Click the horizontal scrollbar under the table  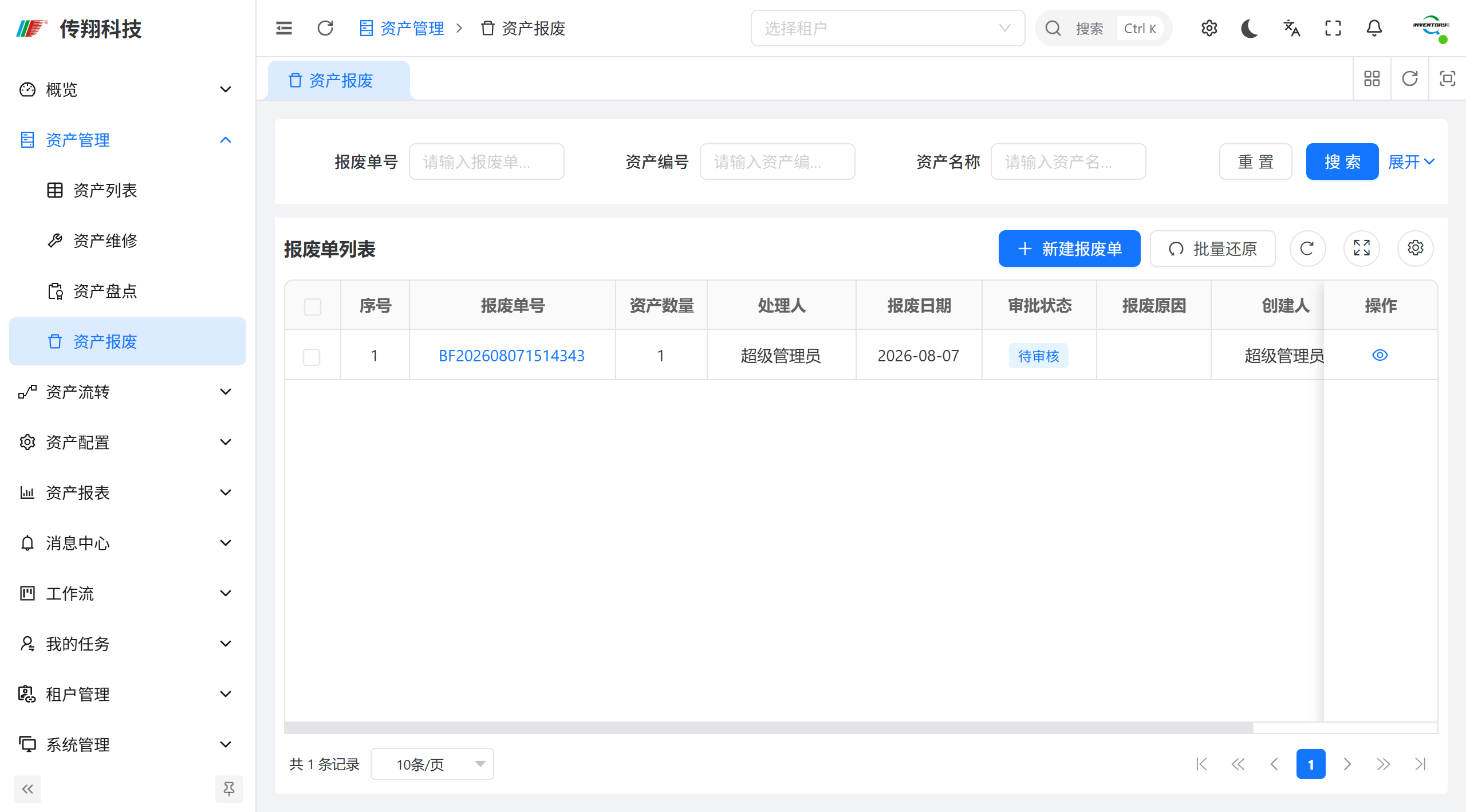(x=769, y=728)
